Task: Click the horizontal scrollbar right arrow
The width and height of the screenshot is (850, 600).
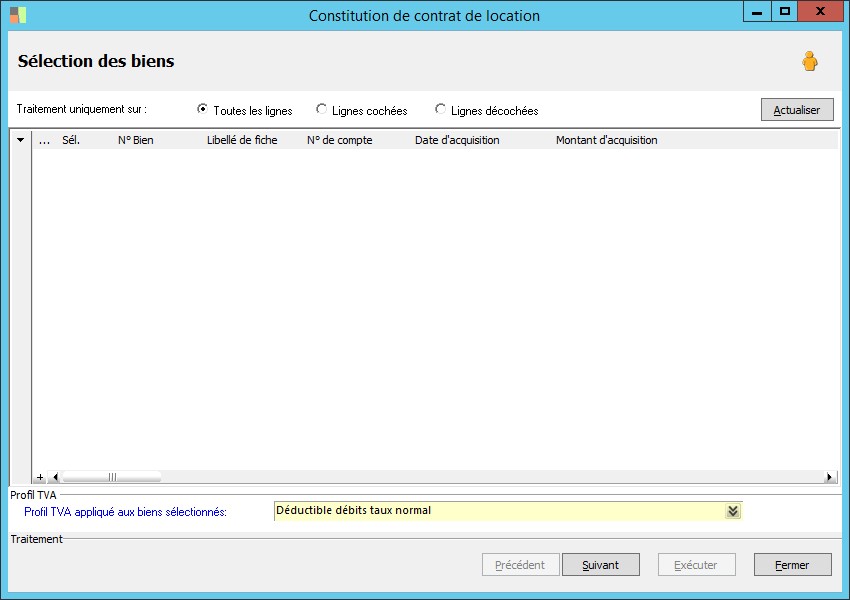Action: tap(829, 477)
